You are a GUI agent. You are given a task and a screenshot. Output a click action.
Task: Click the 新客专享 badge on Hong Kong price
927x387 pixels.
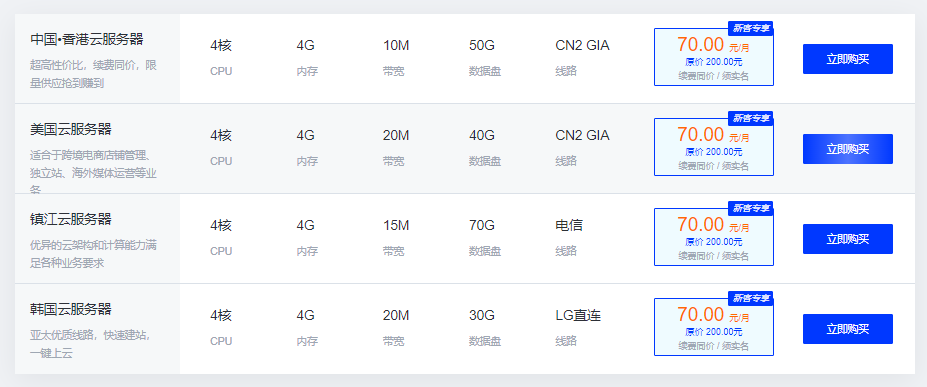[x=751, y=28]
